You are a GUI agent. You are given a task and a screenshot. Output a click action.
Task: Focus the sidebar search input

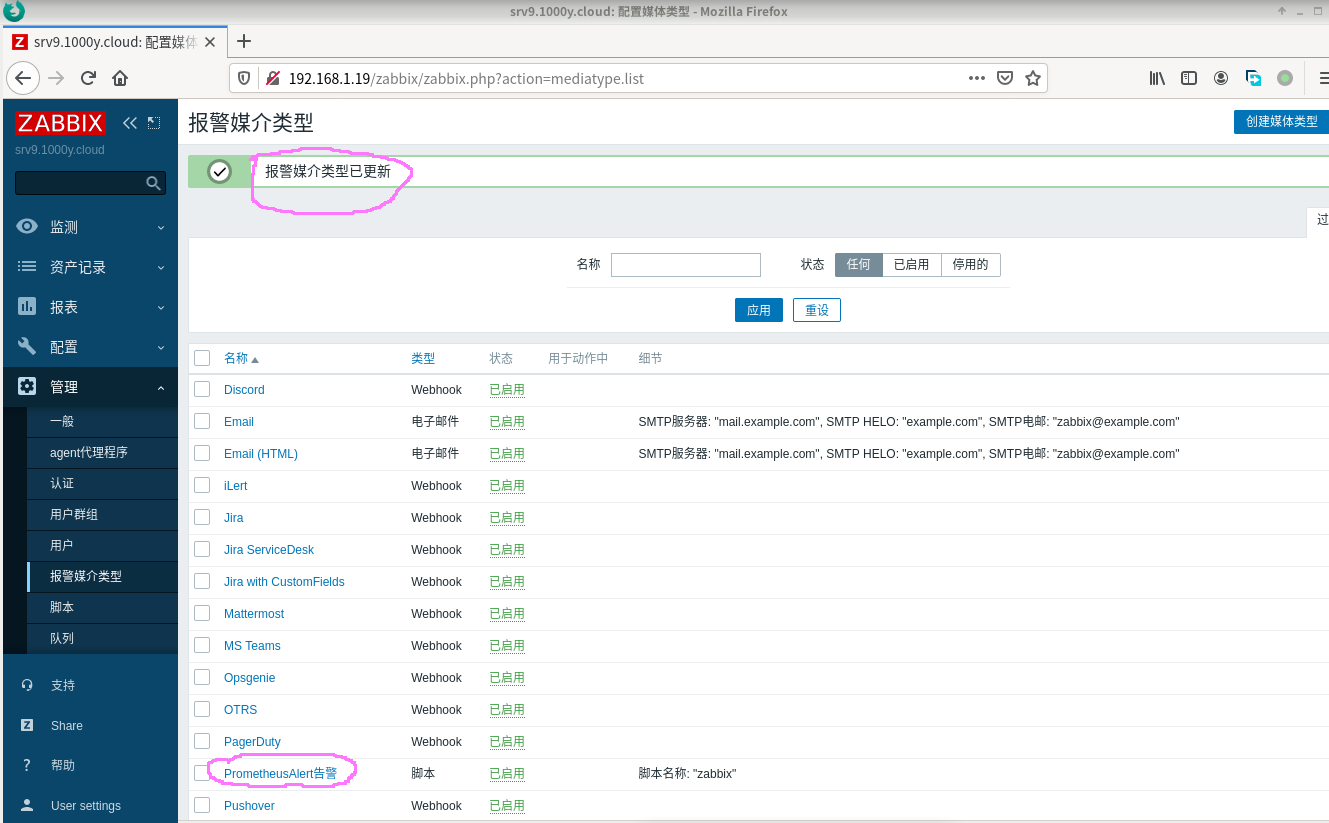(x=81, y=183)
